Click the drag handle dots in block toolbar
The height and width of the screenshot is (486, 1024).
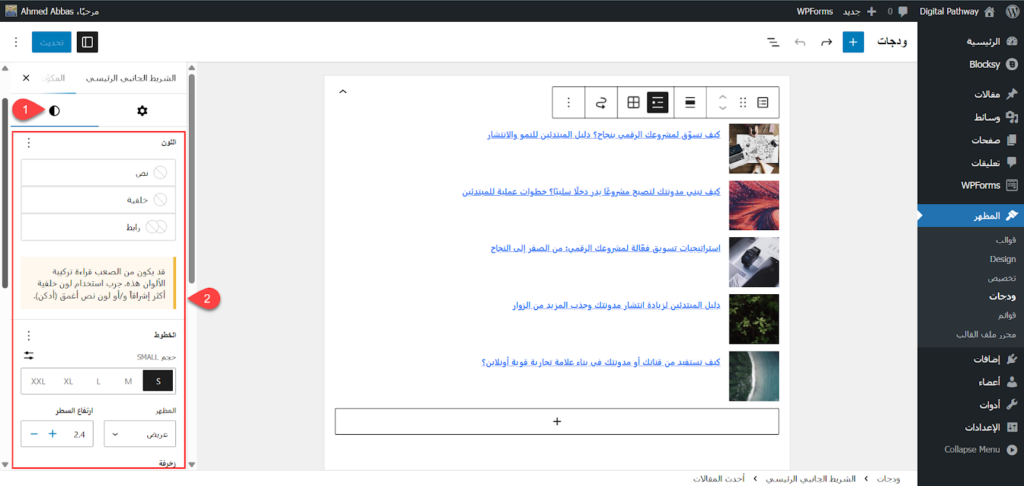pos(742,102)
